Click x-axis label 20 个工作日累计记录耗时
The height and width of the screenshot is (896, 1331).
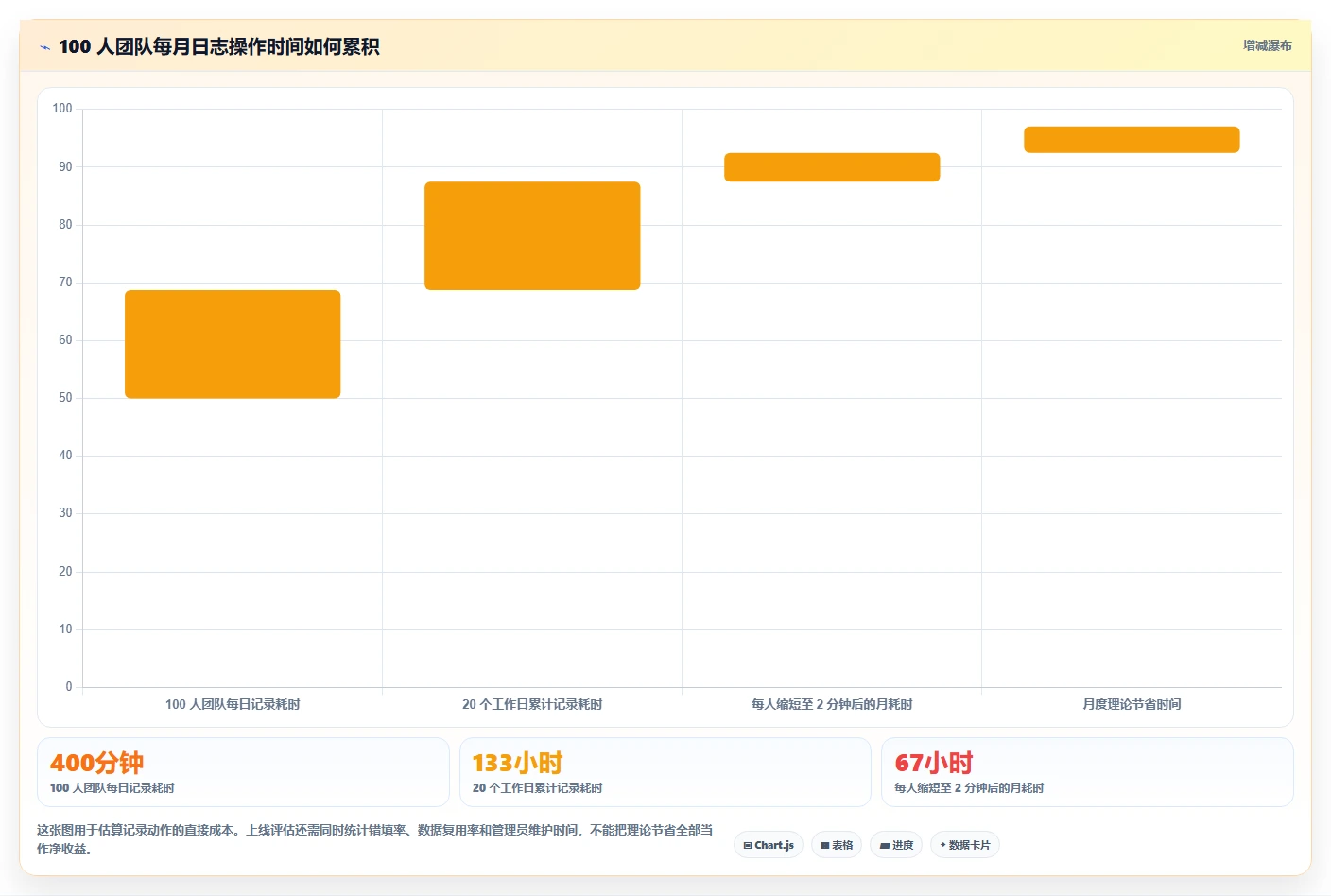pos(532,704)
